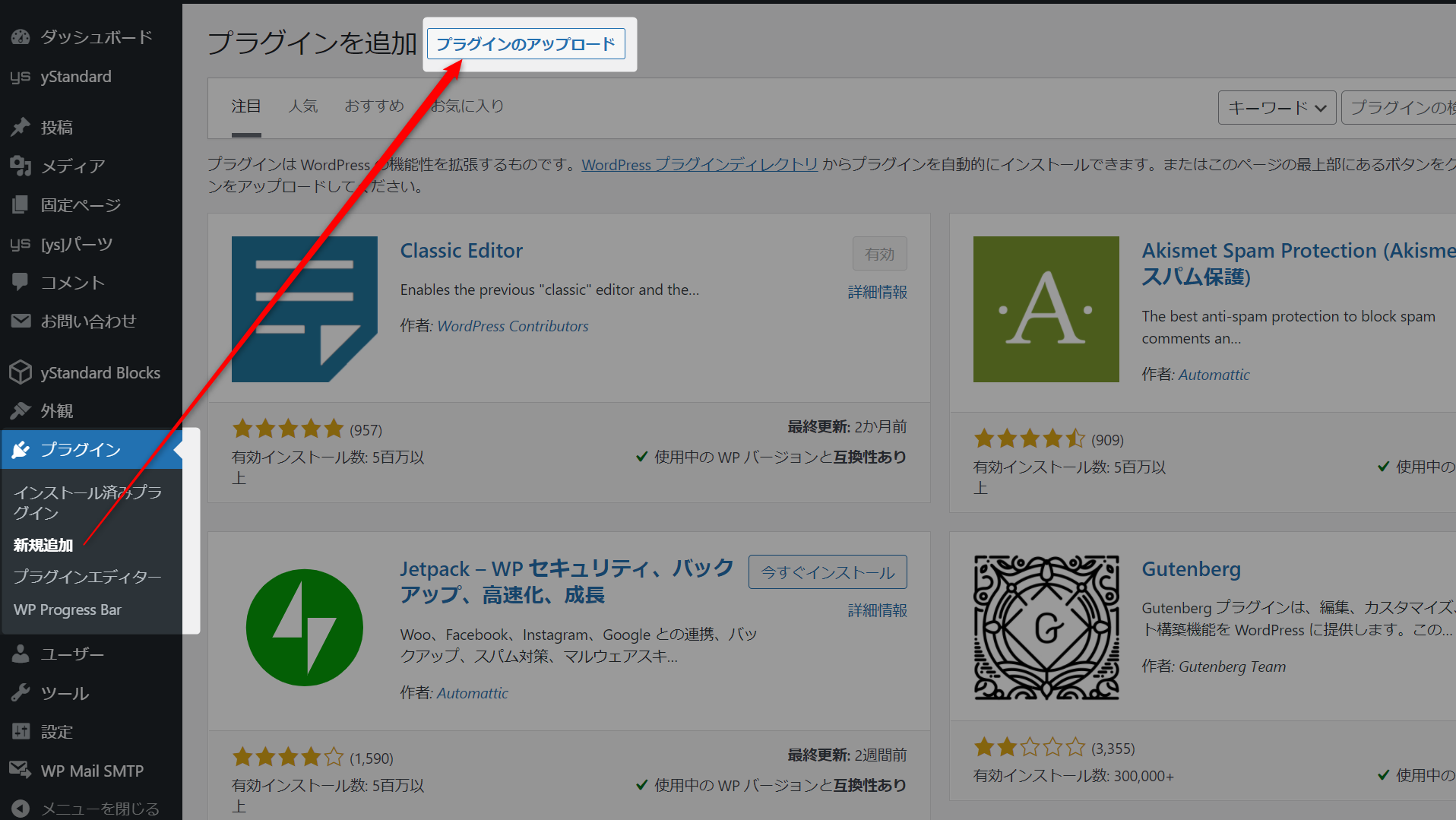Click the 投稿 pushpin icon
The image size is (1456, 820).
21,127
